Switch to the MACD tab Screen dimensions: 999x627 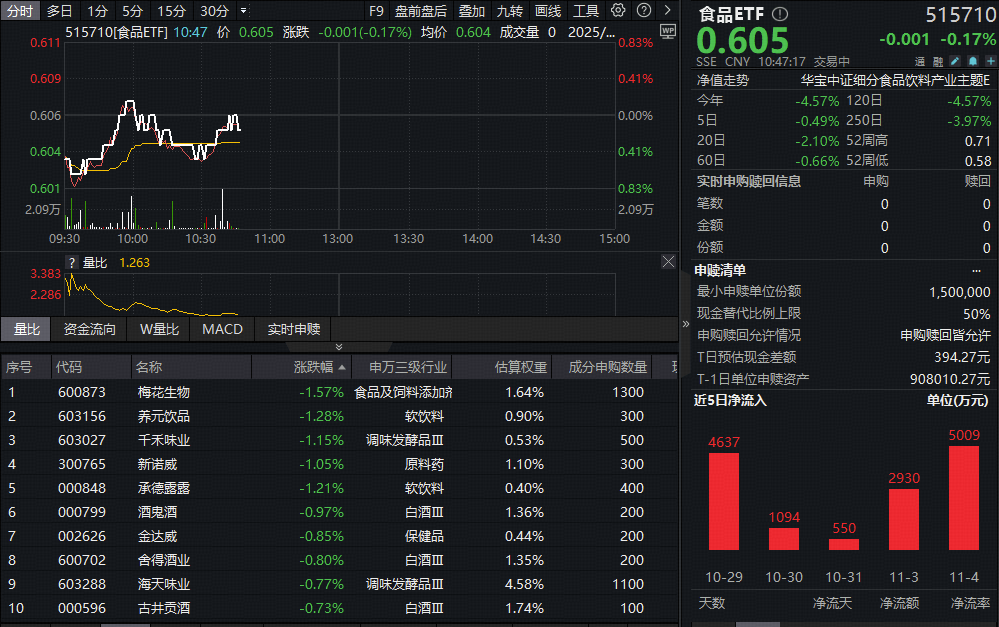click(221, 330)
